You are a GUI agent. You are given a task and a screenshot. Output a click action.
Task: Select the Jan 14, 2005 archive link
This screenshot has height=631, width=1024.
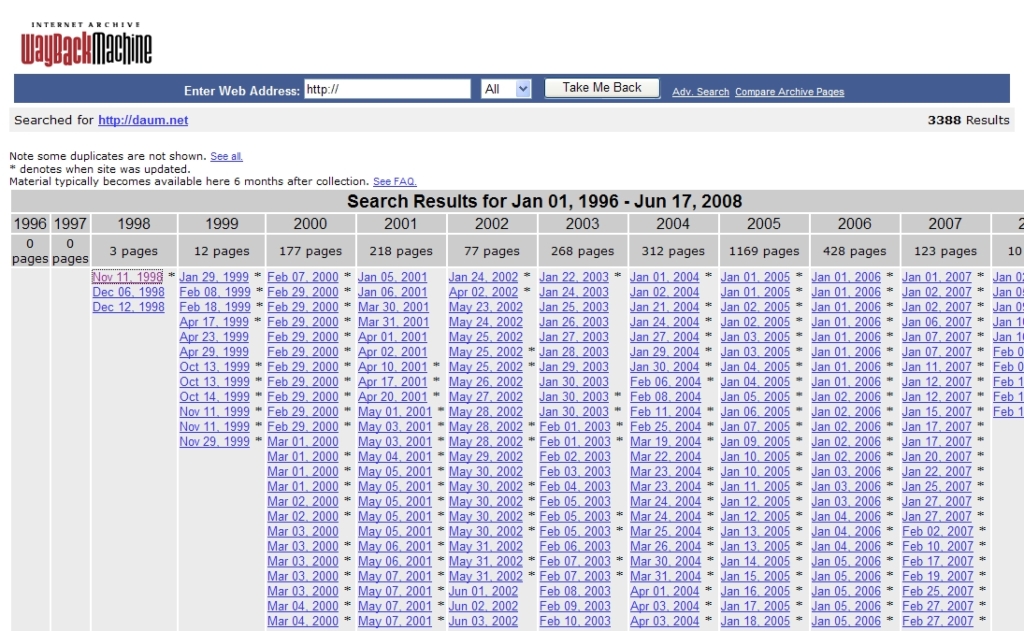[756, 561]
